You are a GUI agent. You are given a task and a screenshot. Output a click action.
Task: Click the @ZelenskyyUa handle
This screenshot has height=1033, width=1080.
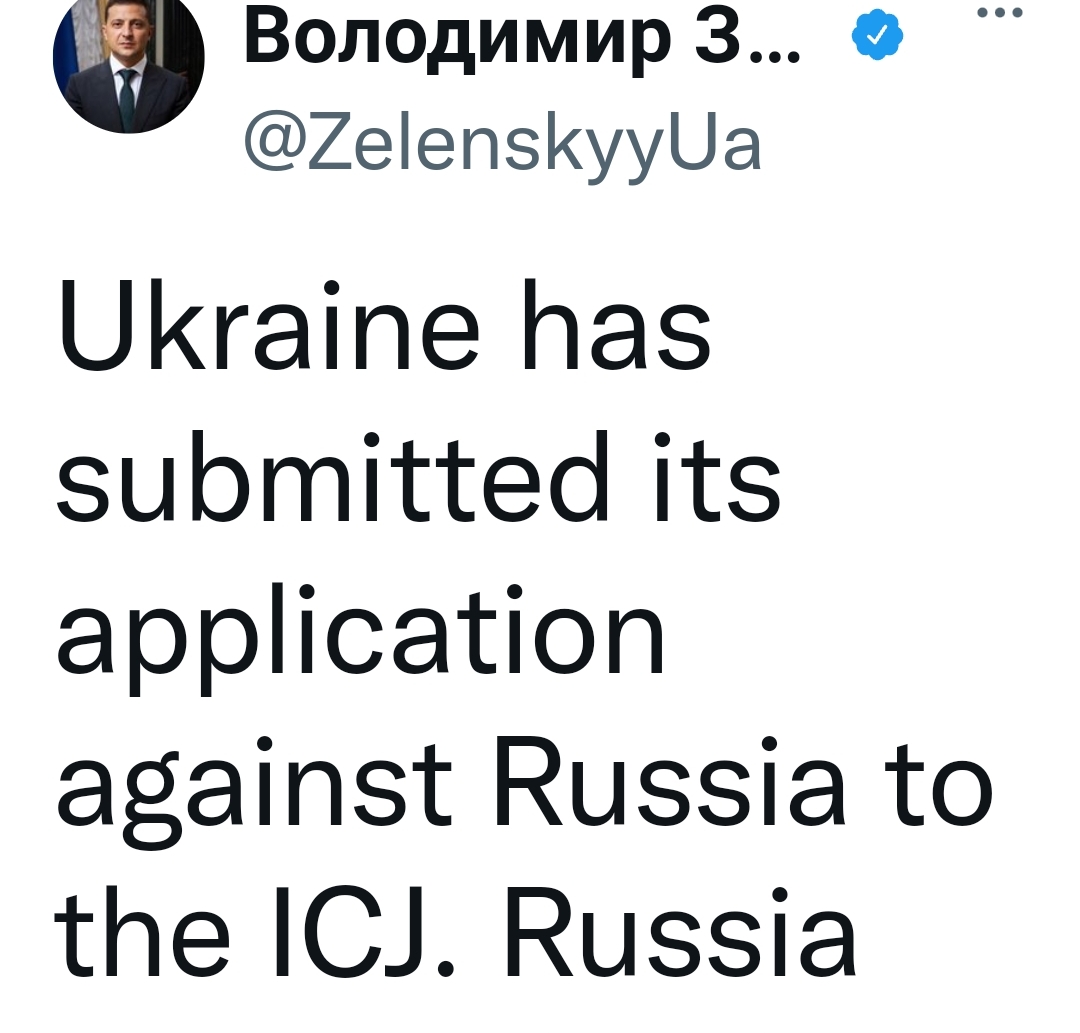point(503,146)
